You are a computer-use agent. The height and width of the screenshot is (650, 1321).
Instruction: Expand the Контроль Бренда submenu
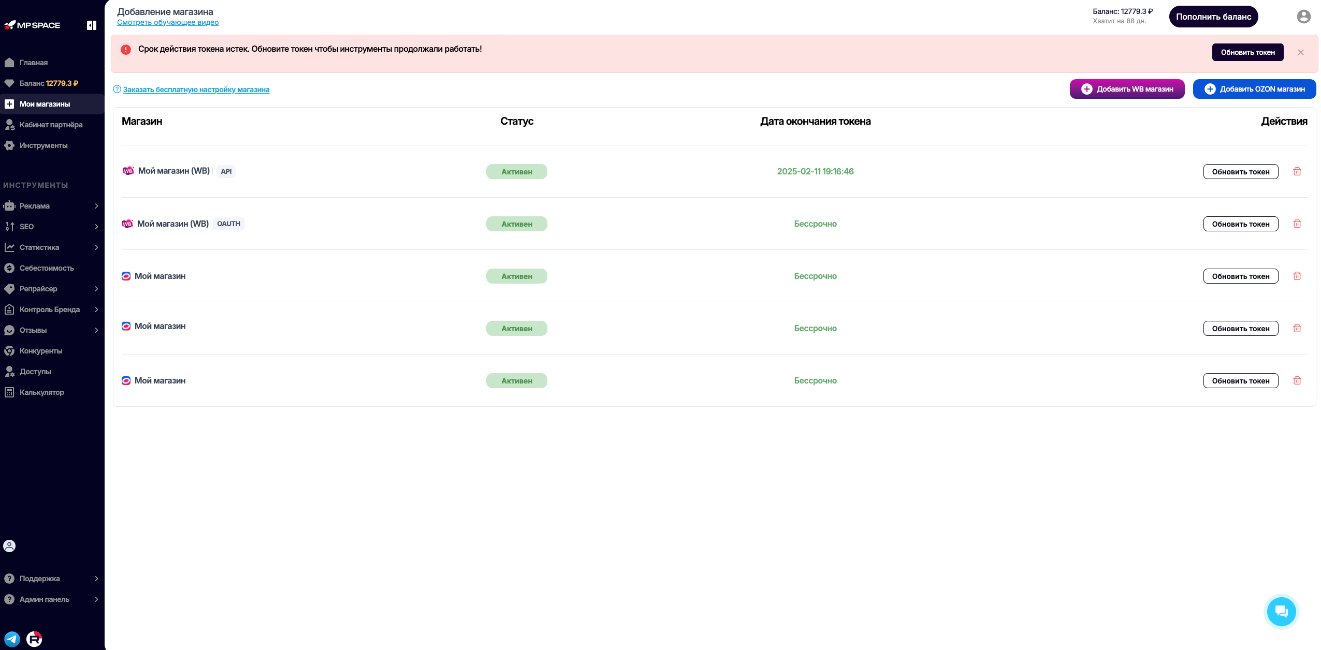(50, 309)
